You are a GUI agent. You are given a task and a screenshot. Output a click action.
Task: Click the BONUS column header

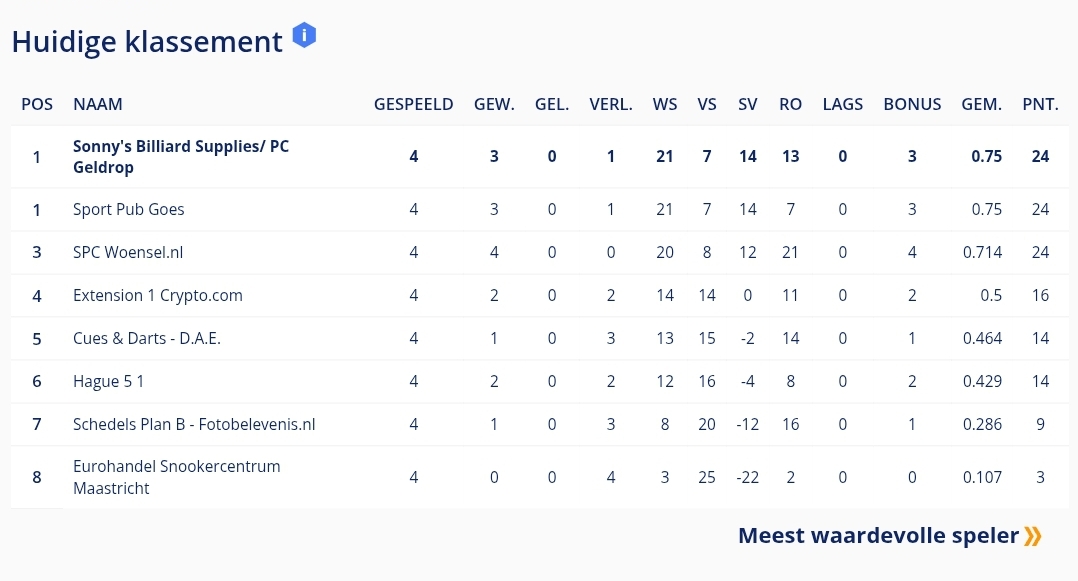click(912, 104)
